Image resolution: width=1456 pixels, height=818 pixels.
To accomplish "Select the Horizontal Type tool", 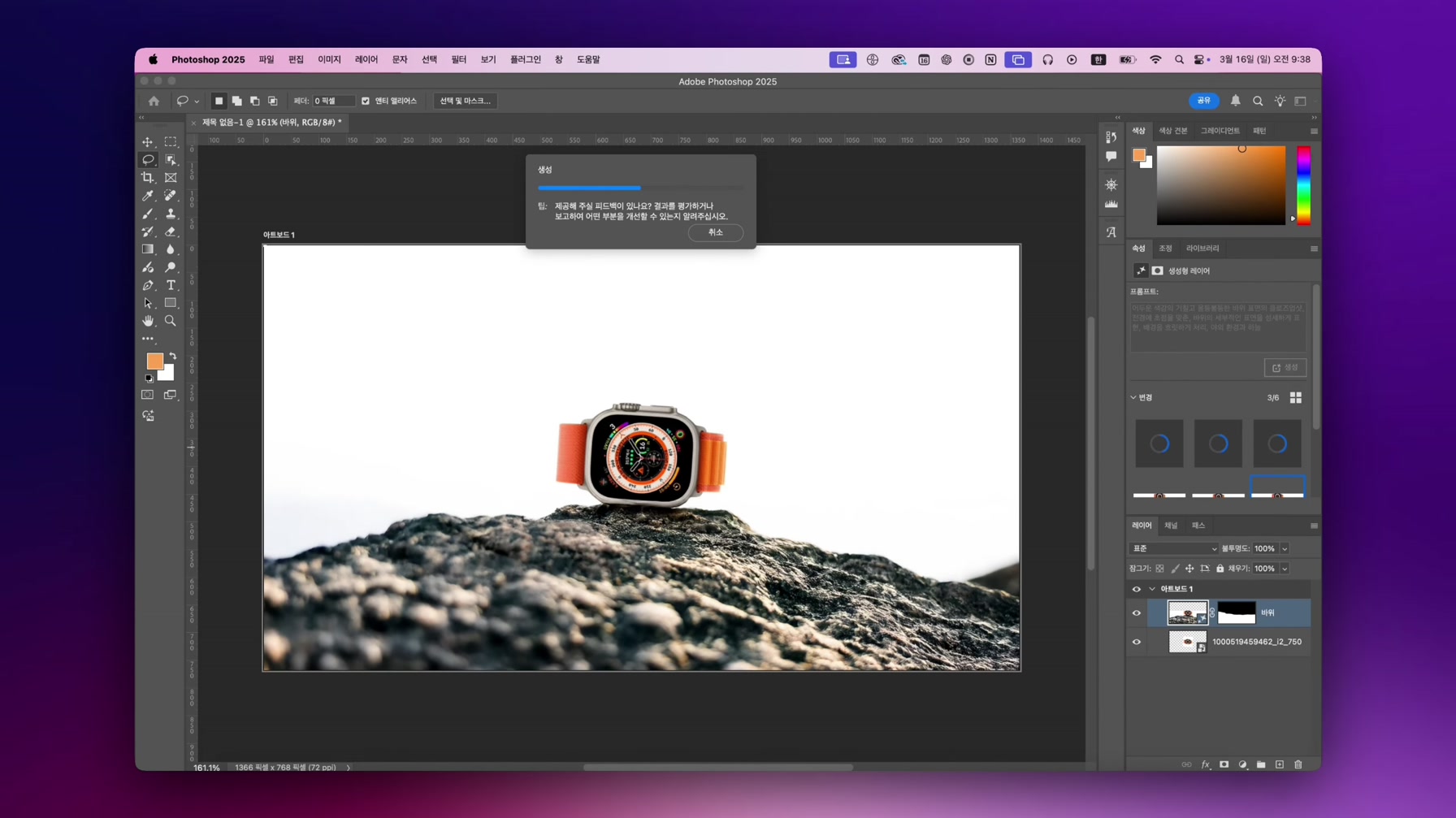I will [170, 285].
